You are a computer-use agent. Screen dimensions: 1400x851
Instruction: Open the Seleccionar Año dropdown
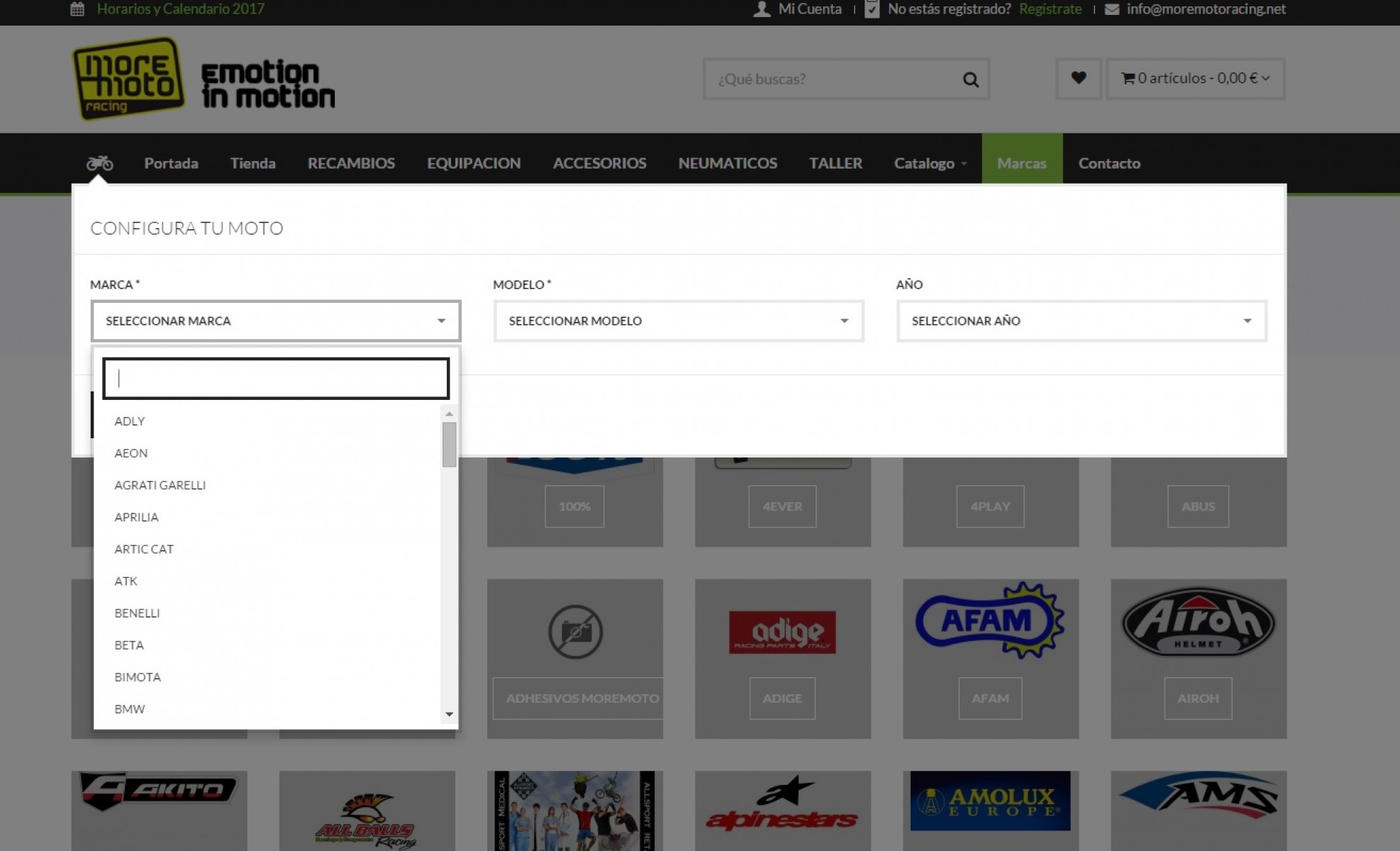[1082, 321]
